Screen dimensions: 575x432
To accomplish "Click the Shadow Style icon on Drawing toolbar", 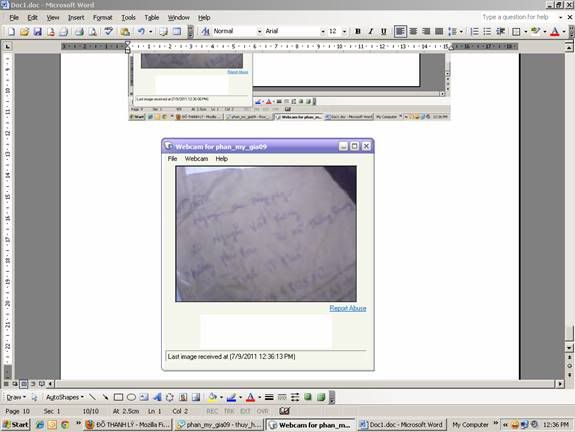I will click(308, 397).
